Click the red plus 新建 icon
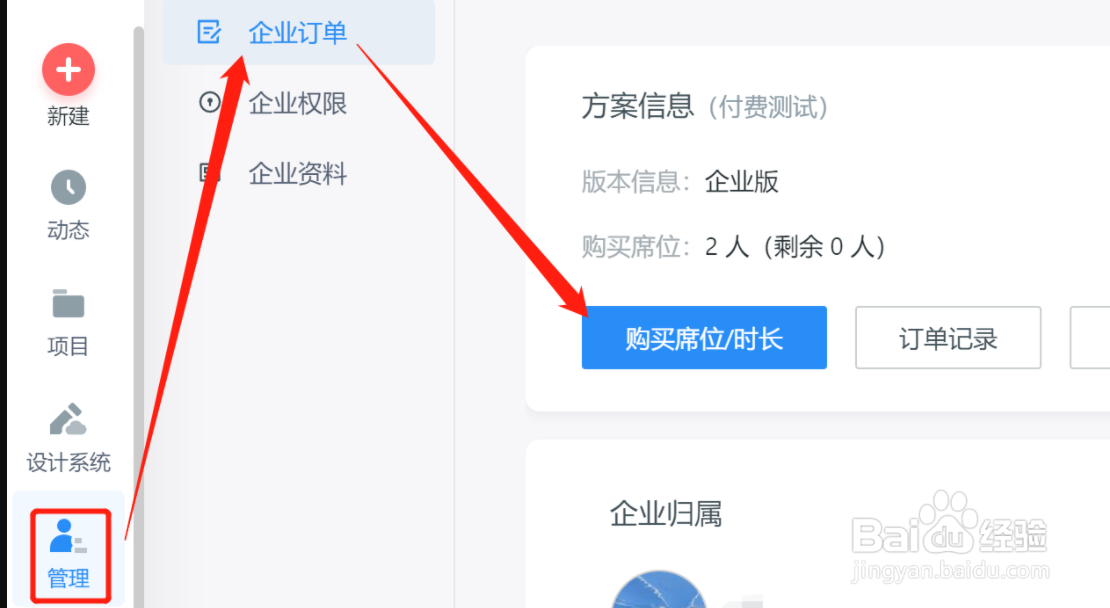This screenshot has width=1110, height=608. click(x=68, y=69)
